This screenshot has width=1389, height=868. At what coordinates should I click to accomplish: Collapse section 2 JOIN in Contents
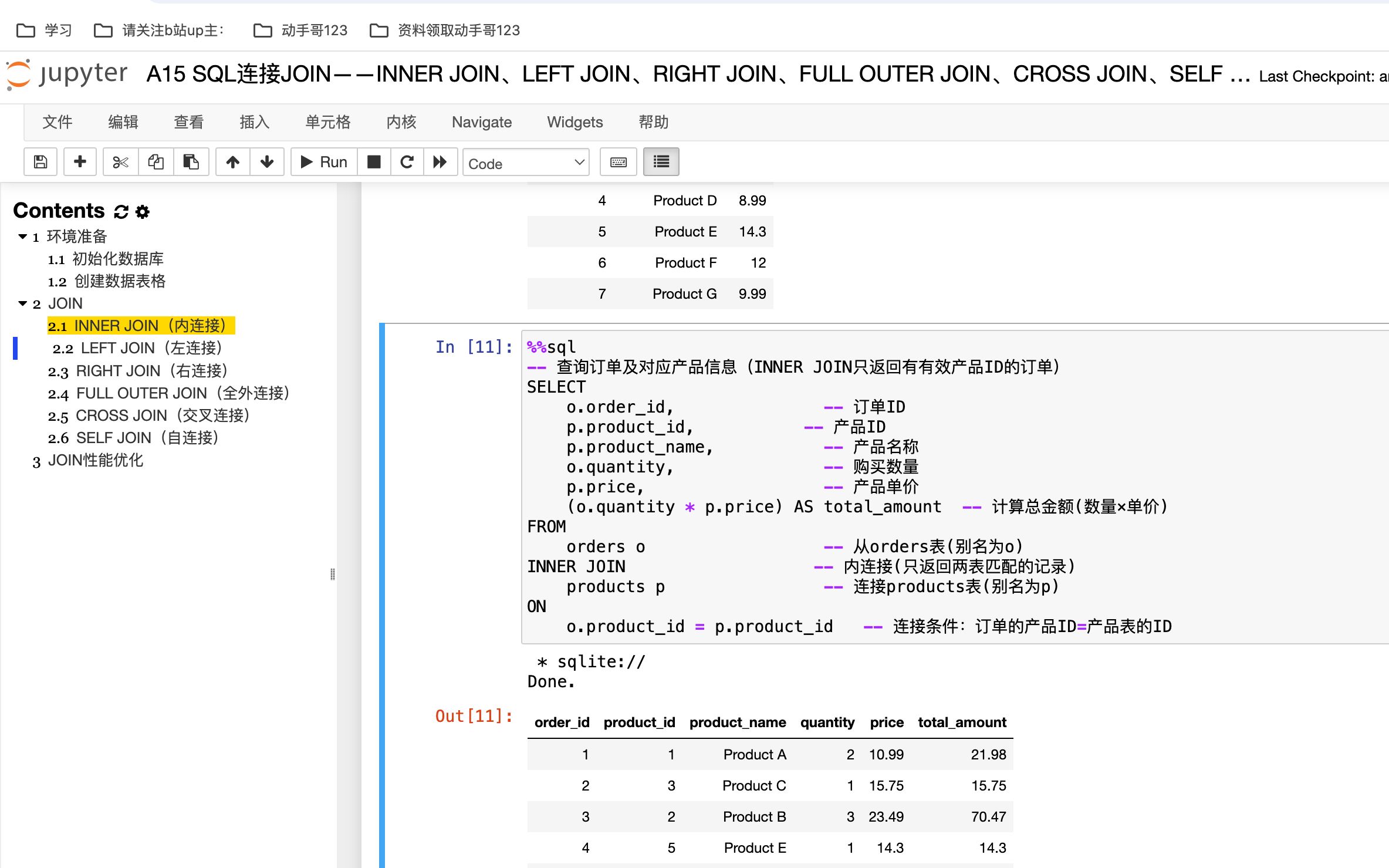(x=22, y=304)
